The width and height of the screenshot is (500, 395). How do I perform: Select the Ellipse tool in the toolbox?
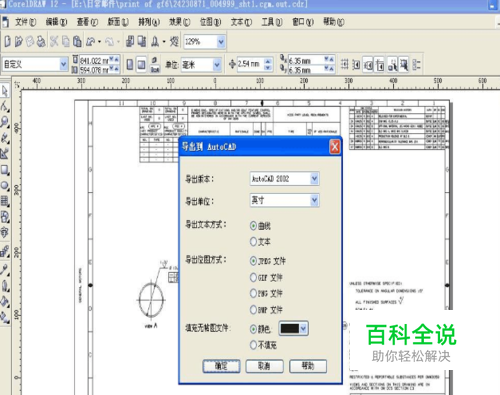pos(5,185)
